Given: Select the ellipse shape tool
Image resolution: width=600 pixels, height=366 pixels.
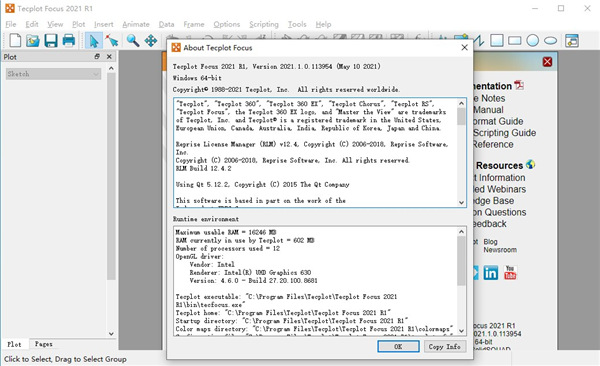Looking at the screenshot, I should tap(551, 40).
